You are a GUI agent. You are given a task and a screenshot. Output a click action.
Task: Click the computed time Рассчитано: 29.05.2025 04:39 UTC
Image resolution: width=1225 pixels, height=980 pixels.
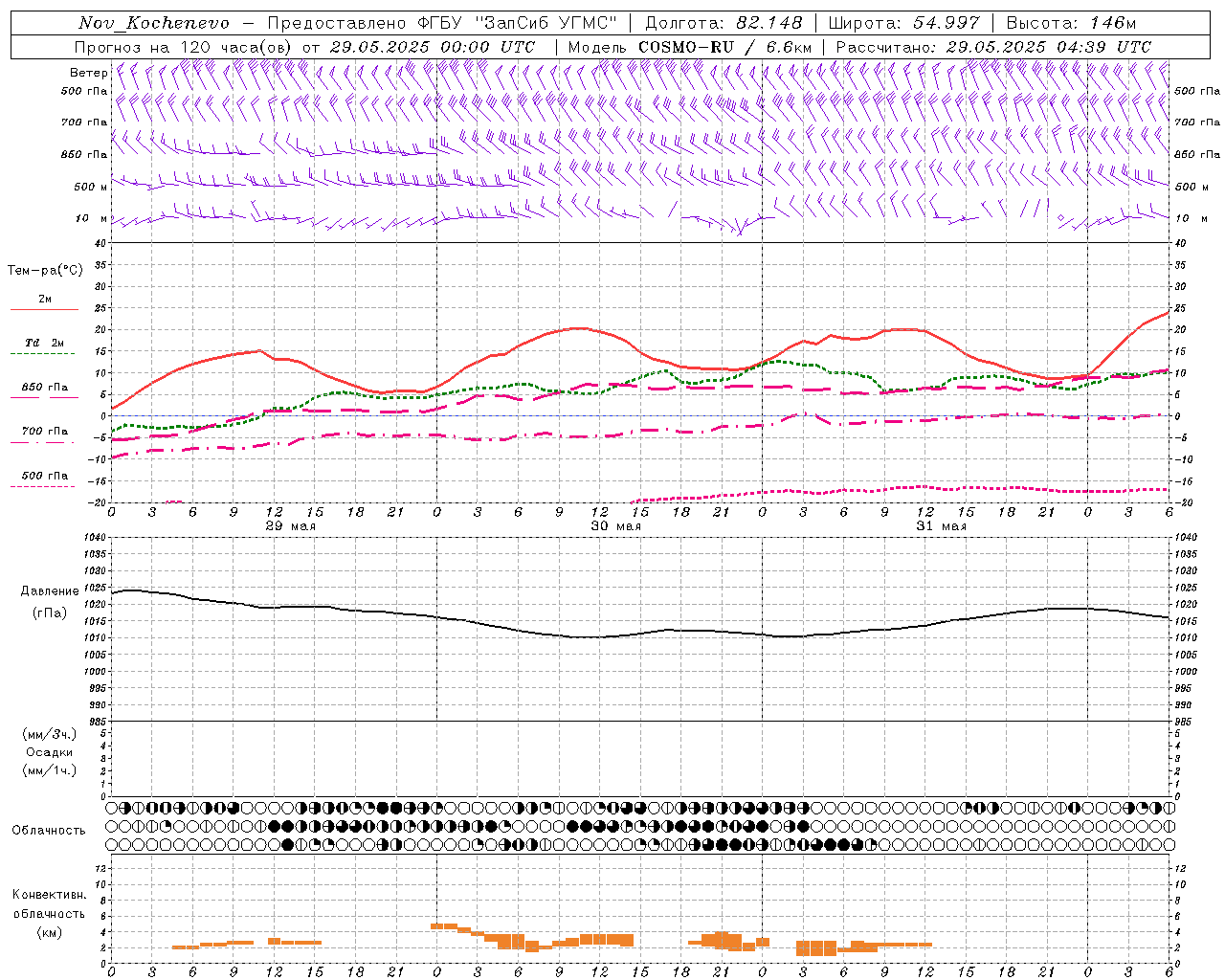(x=994, y=47)
